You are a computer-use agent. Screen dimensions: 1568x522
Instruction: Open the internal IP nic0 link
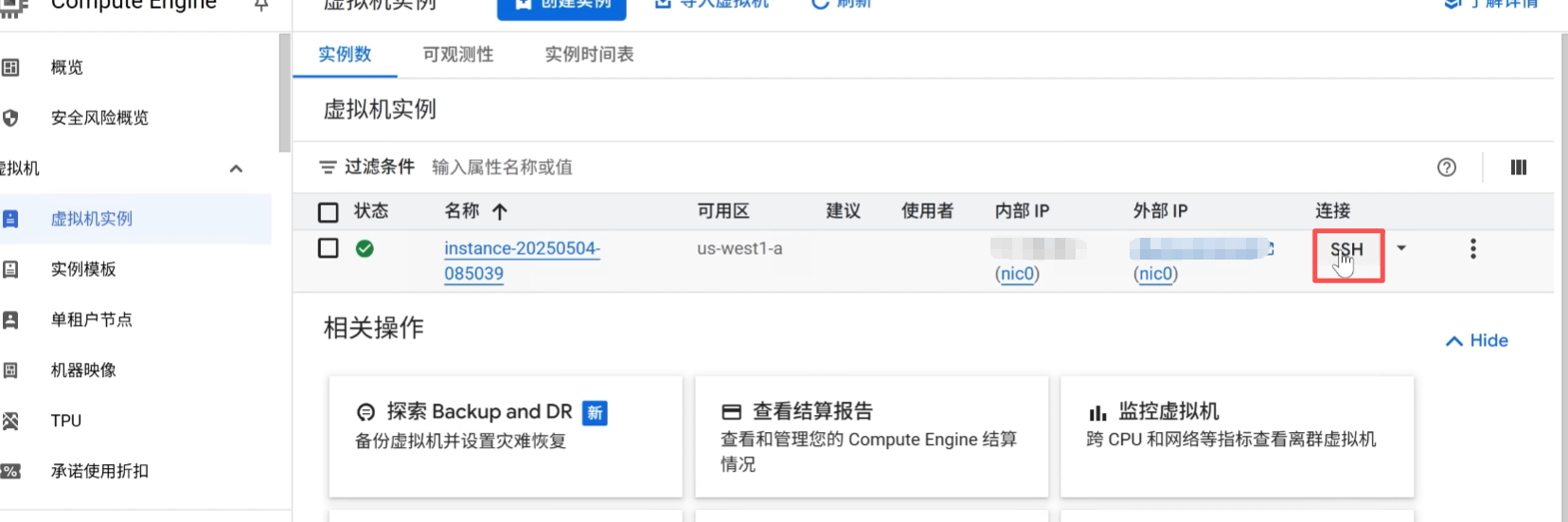pyautogui.click(x=1017, y=274)
